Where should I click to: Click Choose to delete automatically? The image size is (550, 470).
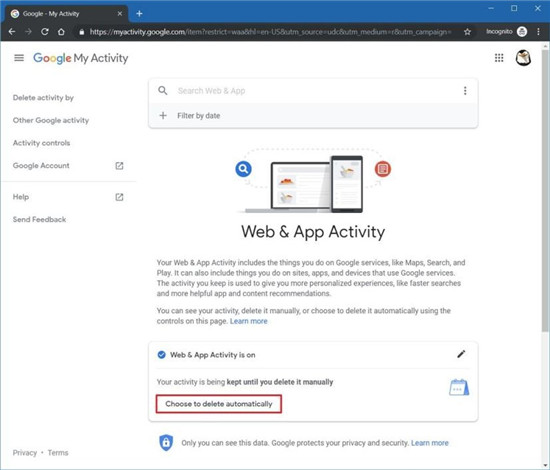pos(219,404)
